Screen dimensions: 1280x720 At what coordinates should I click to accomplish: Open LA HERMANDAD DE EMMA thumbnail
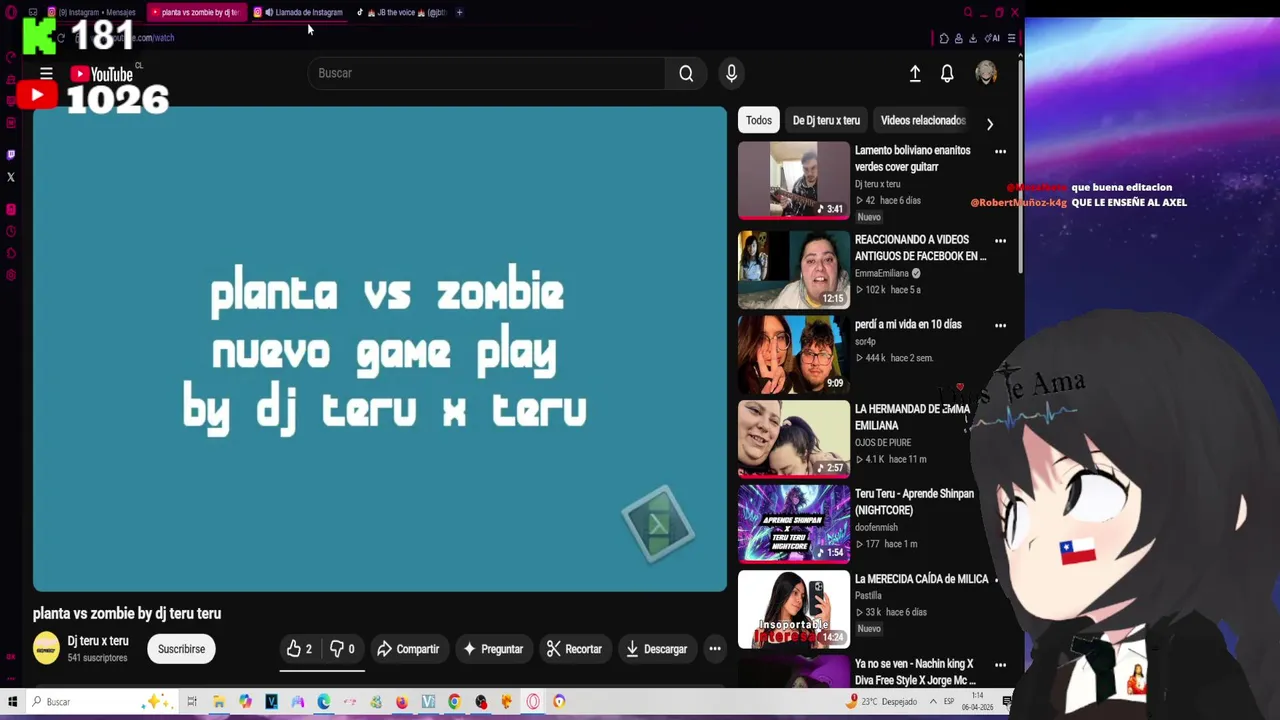click(794, 439)
